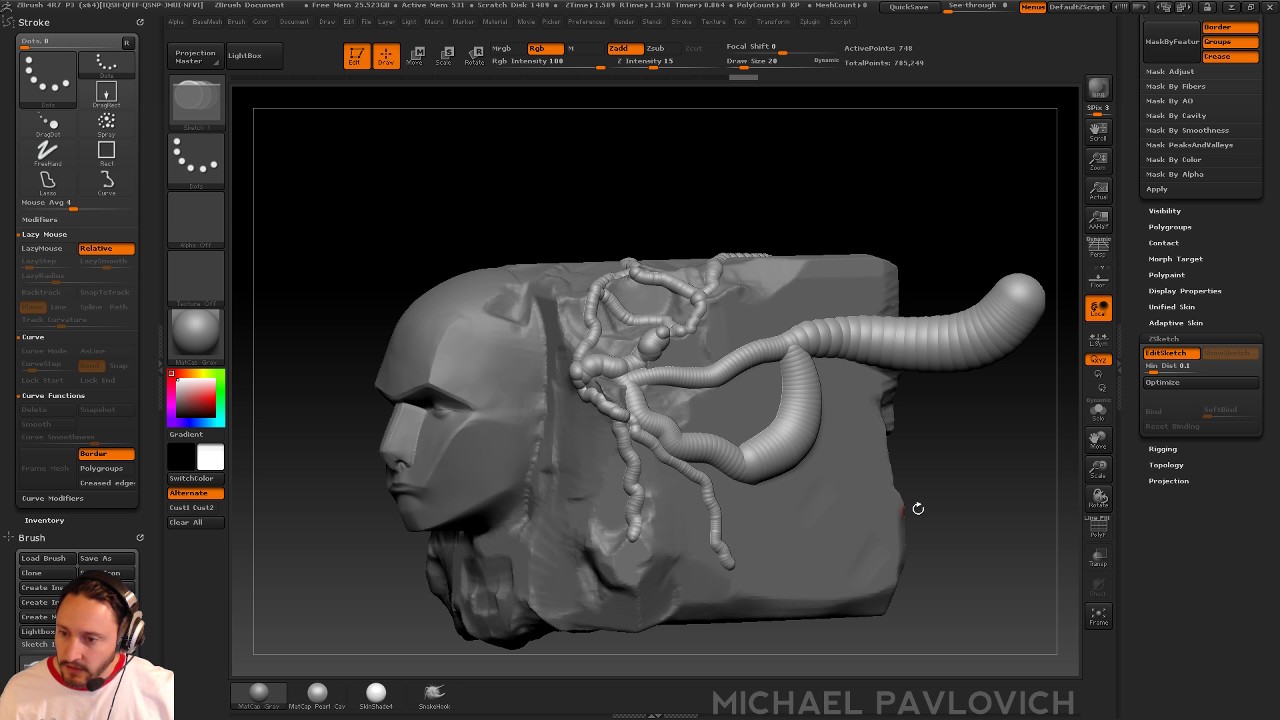This screenshot has width=1280, height=720.
Task: Collapse the Curve Functions section
Action: pos(53,395)
